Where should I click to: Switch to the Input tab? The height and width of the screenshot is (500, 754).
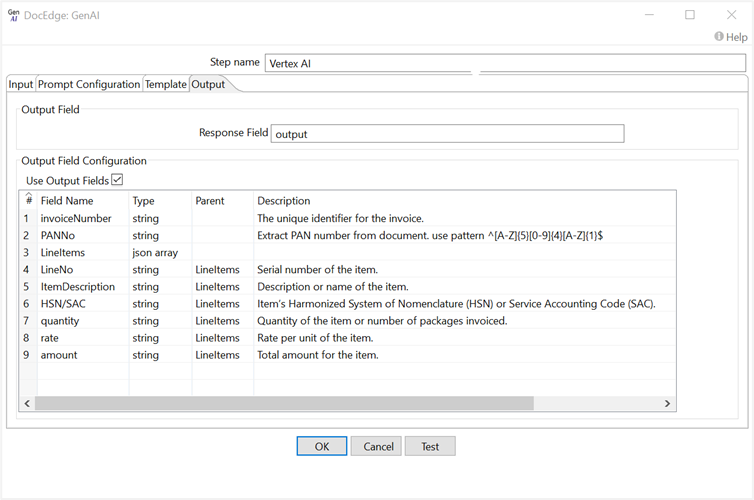pyautogui.click(x=21, y=85)
